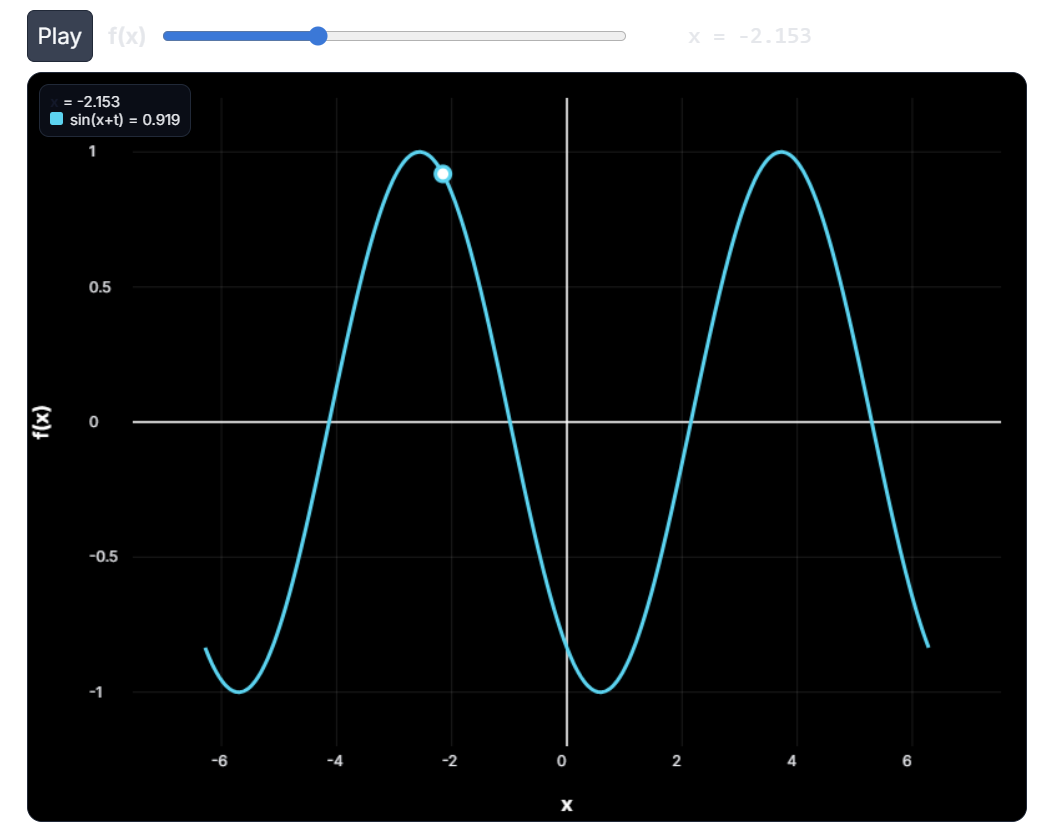Viewport: 1055px width, 830px height.
Task: Click the legend tooltip box in the top-left corner
Action: (114, 110)
